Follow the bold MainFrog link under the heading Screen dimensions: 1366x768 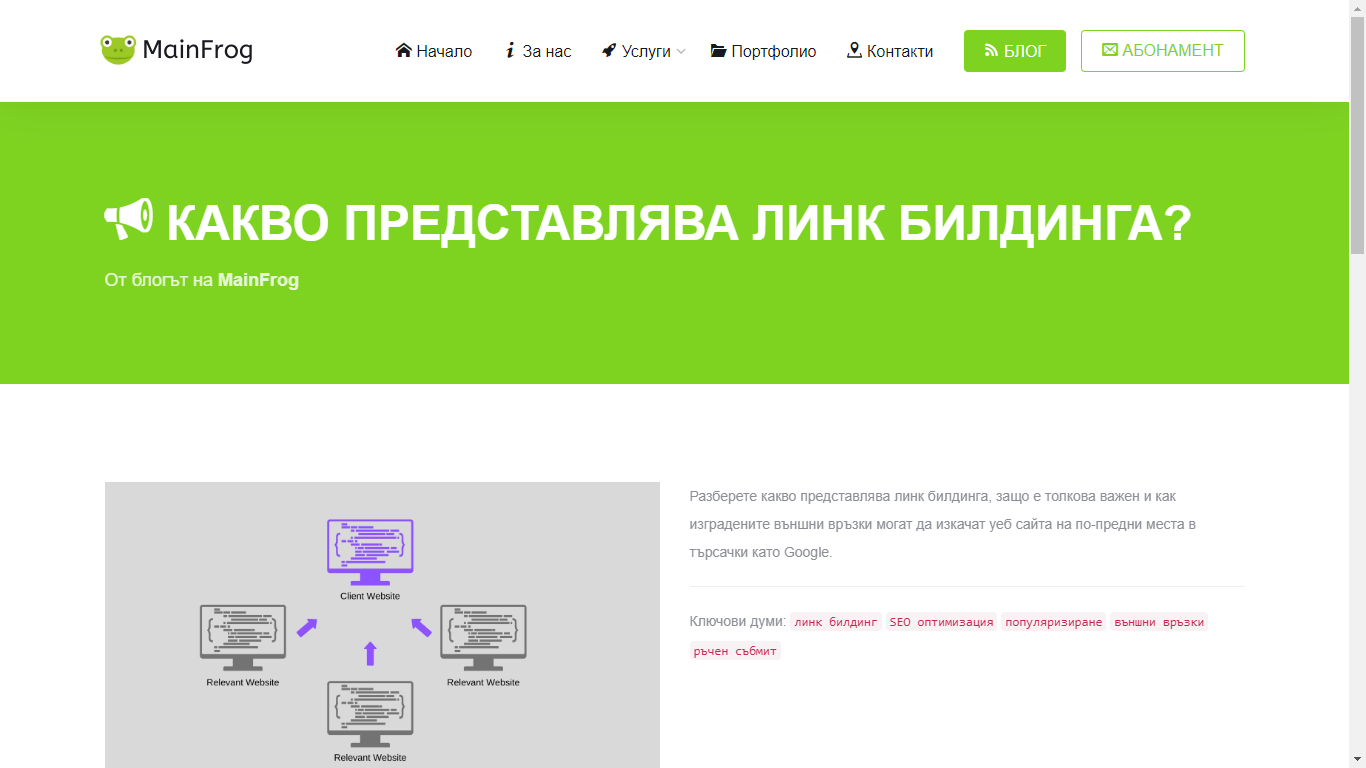[258, 280]
